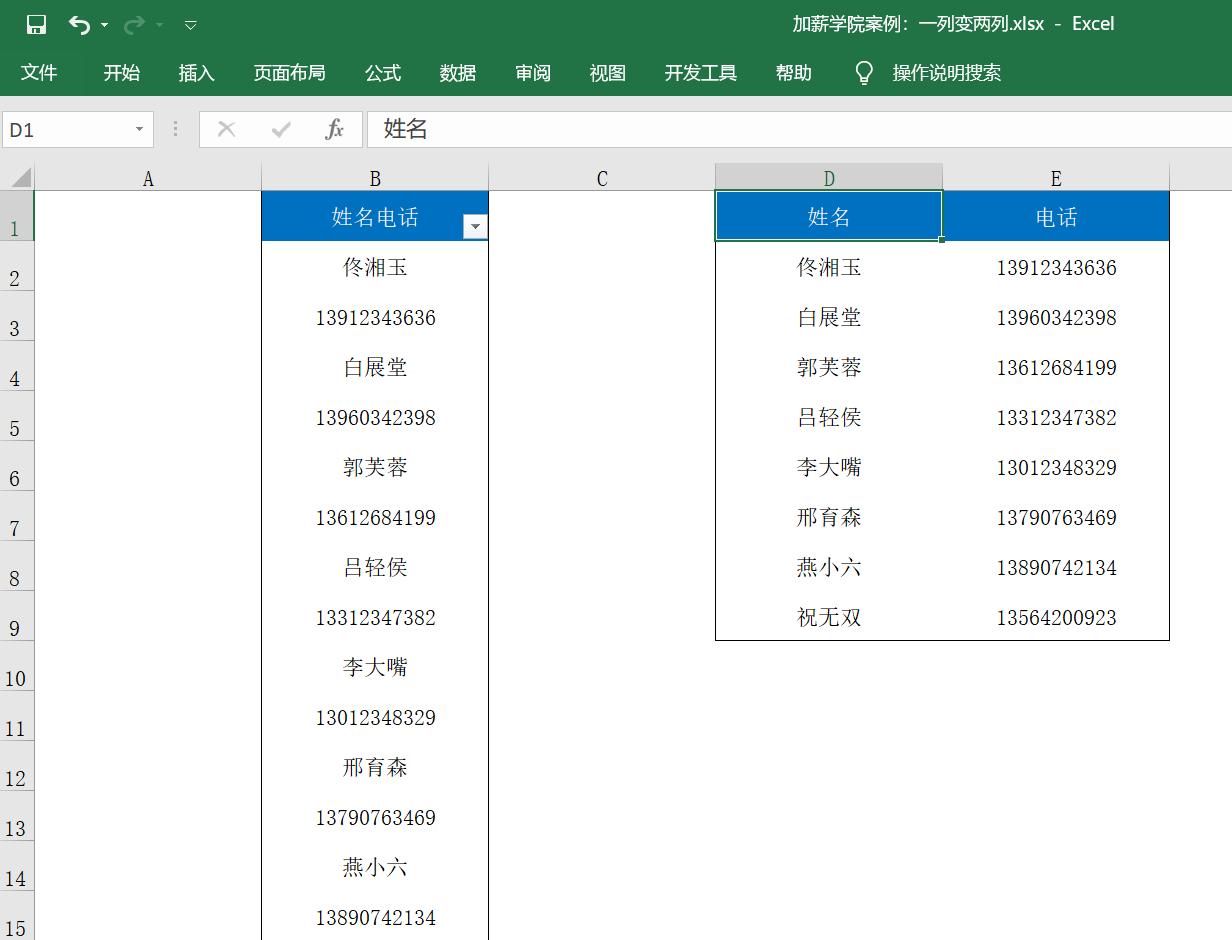Switch to the 数据 ribbon tab
The height and width of the screenshot is (940, 1232).
pos(457,72)
